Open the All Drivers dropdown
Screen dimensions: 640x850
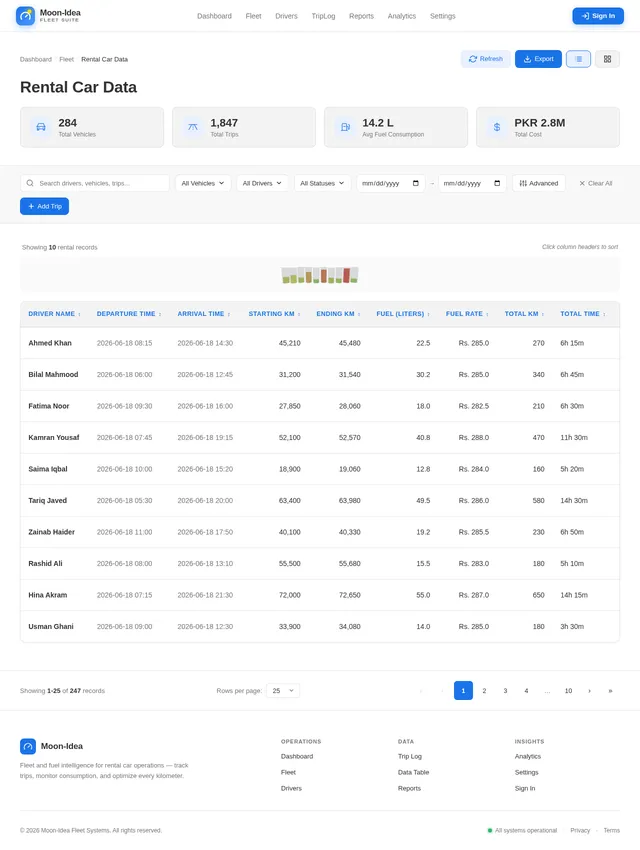[262, 183]
